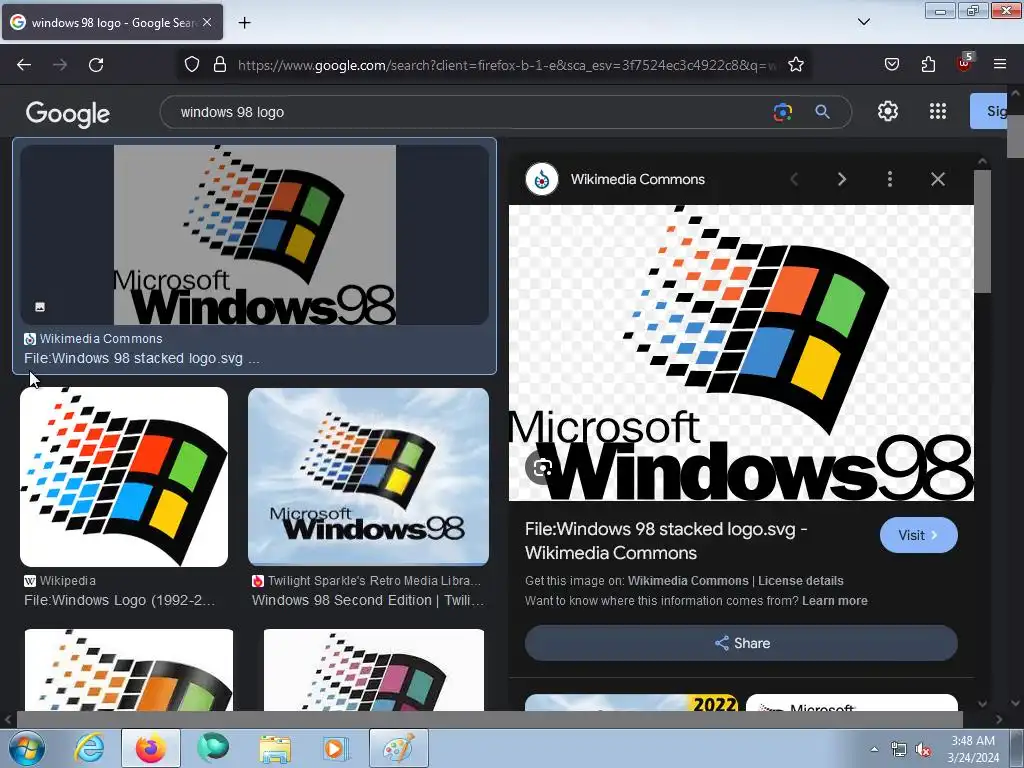Select the Wikimedia Commons stacked logo result
This screenshot has width=1024, height=768.
(255, 256)
